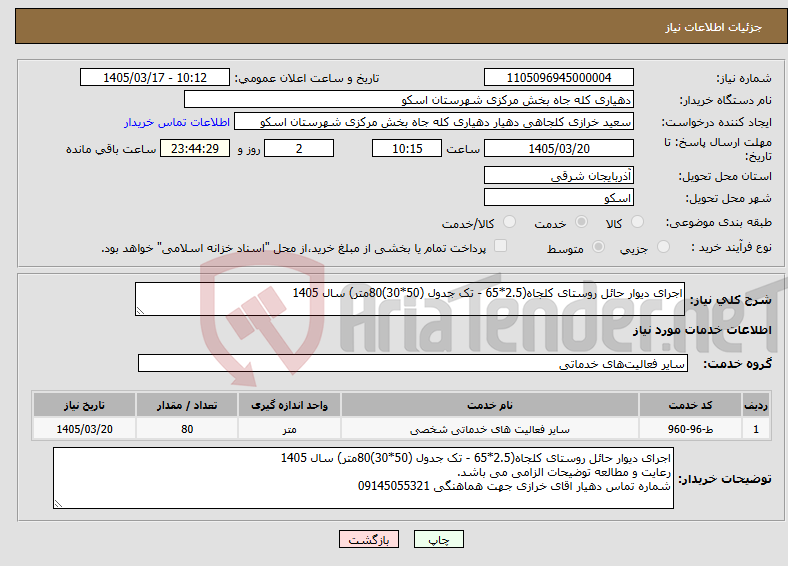Open اطلاعات تماس خریدار link
This screenshot has height=566, width=788.
pyautogui.click(x=177, y=122)
